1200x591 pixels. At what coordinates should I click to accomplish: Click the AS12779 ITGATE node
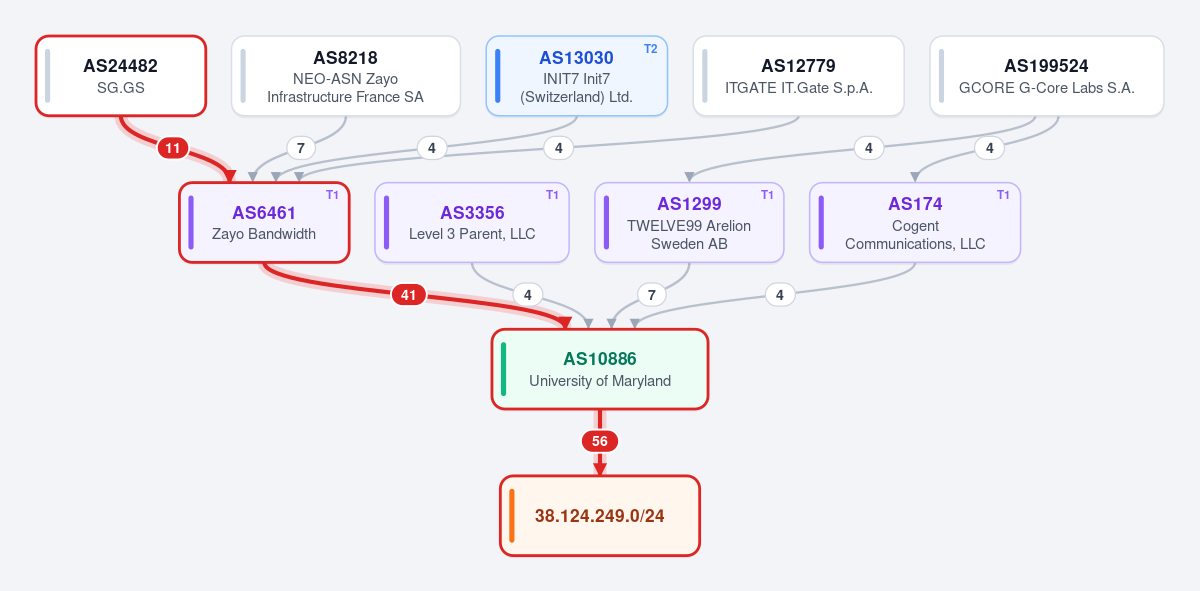click(798, 76)
